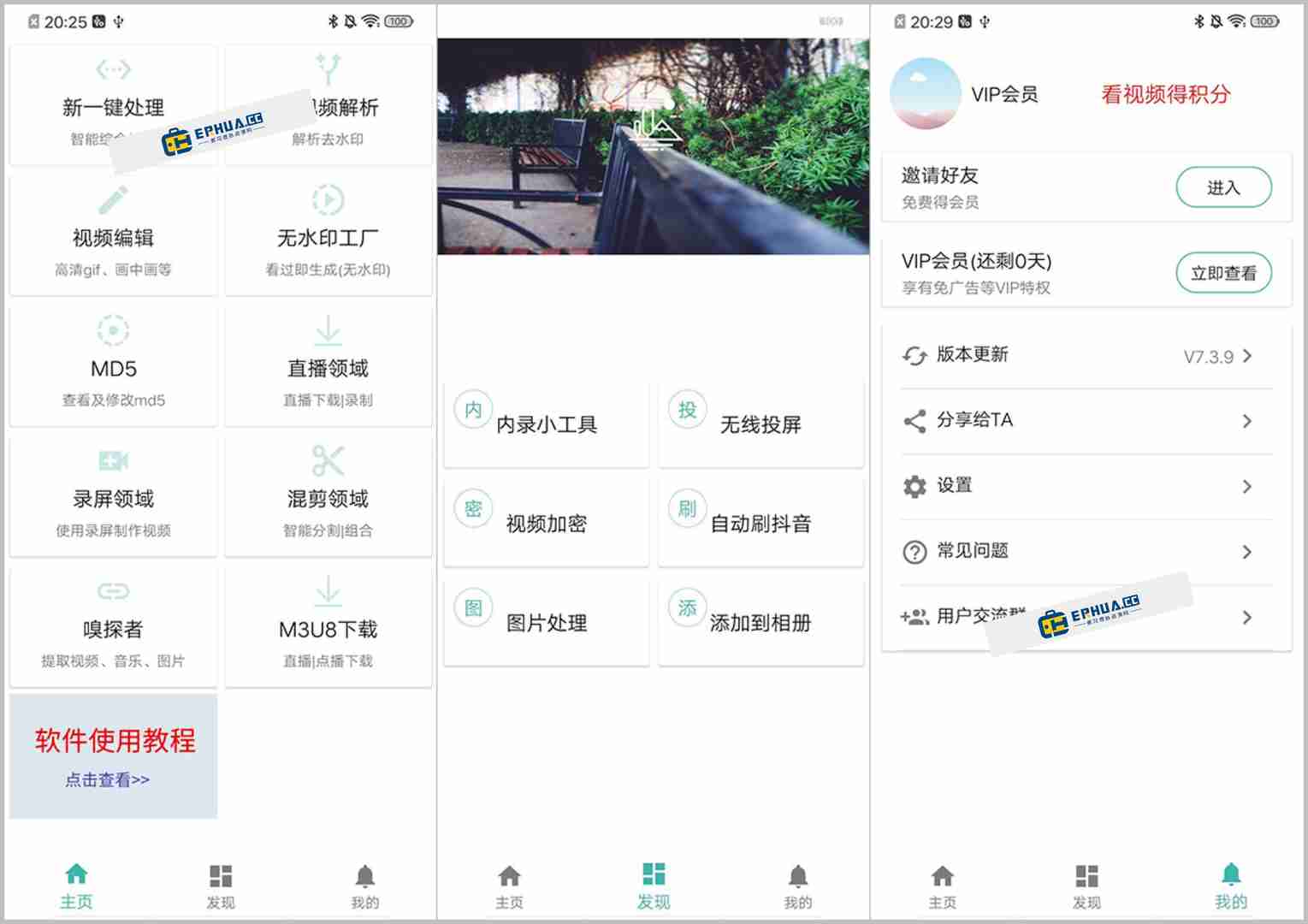
Task: Open the 内录小工具 internal recording tool
Action: click(546, 423)
